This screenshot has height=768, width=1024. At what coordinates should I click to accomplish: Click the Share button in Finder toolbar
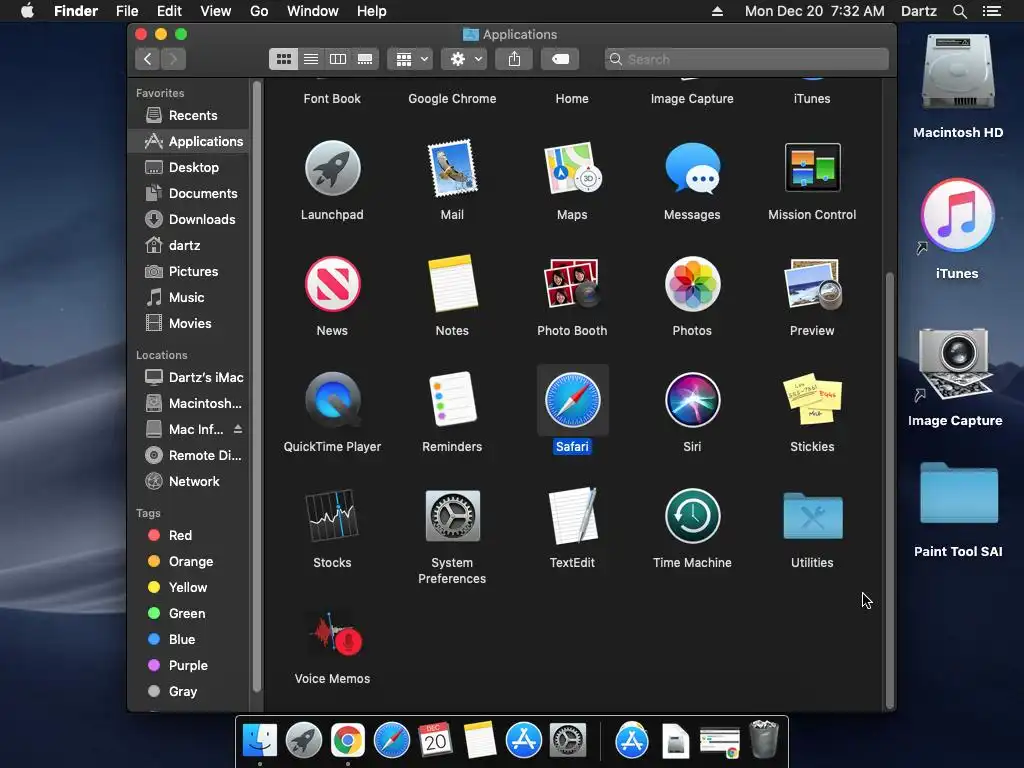tap(515, 59)
